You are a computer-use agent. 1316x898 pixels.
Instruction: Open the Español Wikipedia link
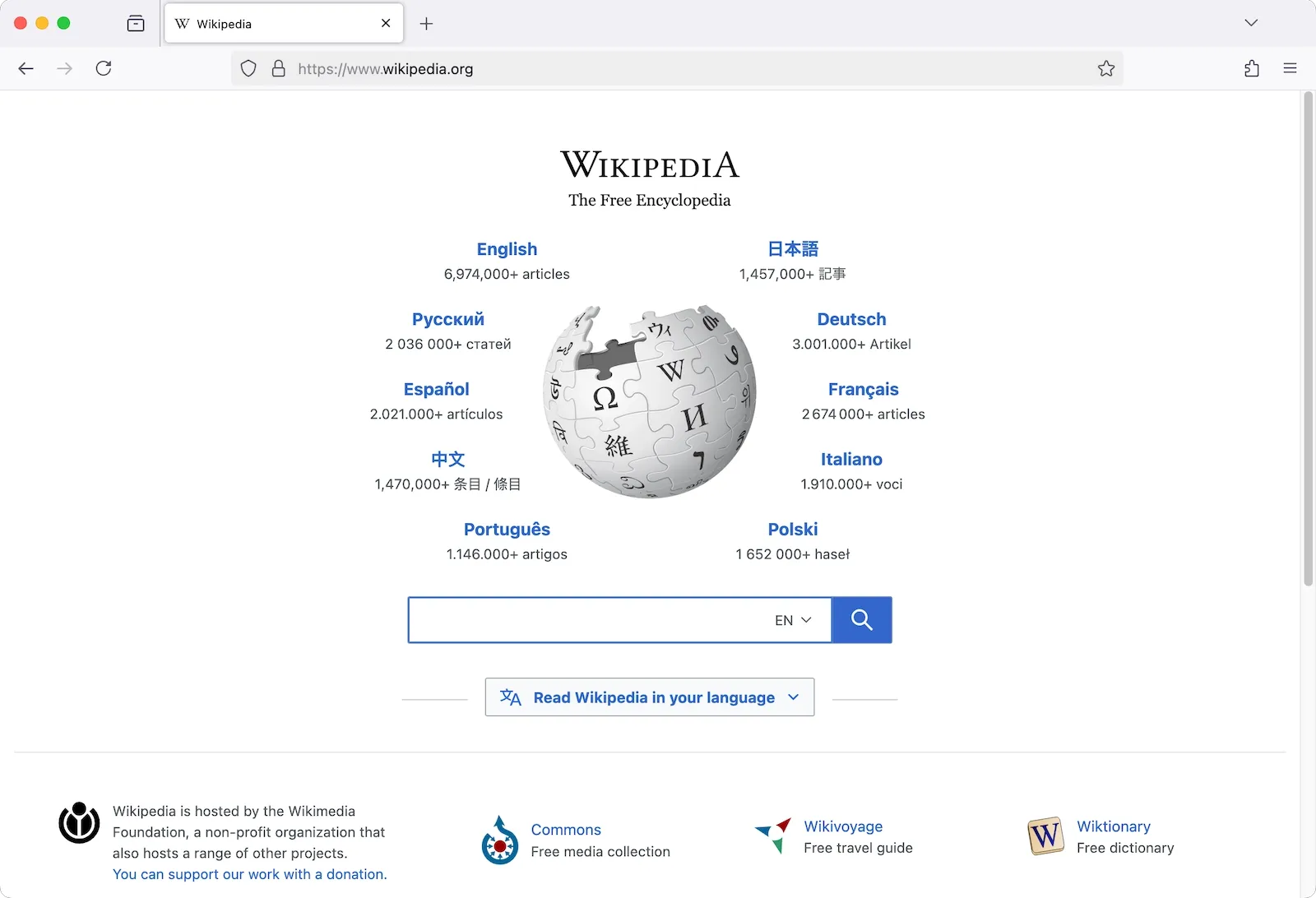point(436,389)
